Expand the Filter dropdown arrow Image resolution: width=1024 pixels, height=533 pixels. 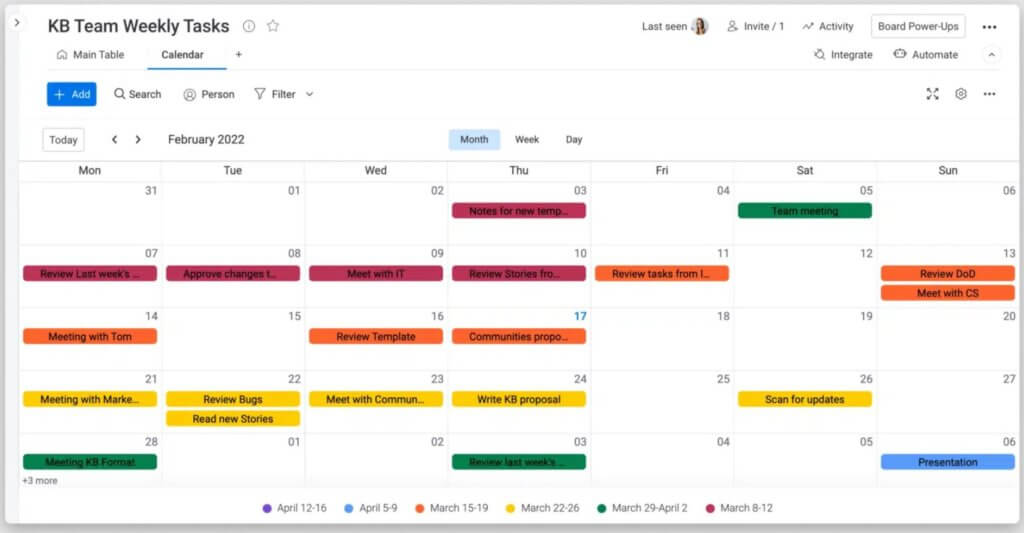tap(310, 94)
